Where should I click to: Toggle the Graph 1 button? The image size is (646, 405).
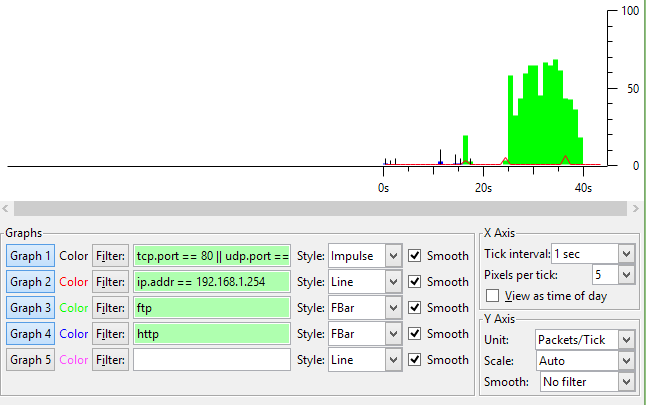31,256
